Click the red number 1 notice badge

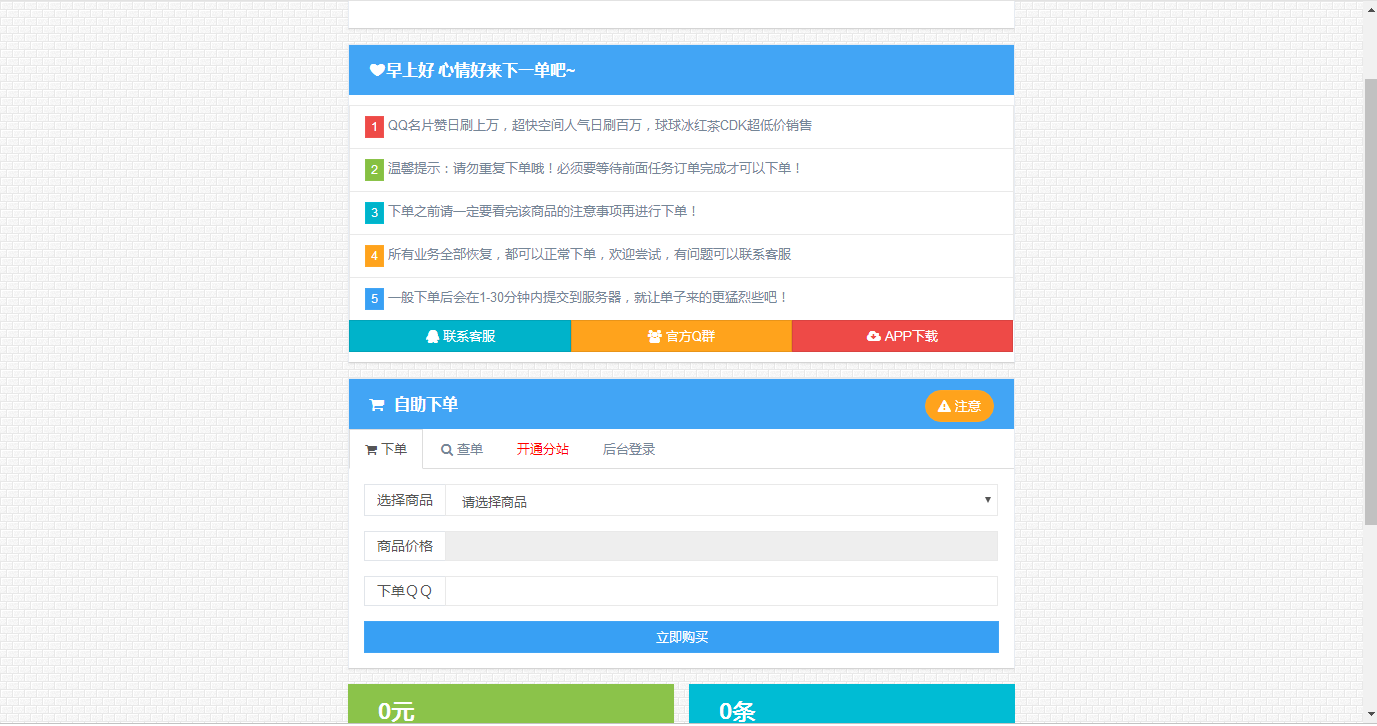(x=374, y=127)
